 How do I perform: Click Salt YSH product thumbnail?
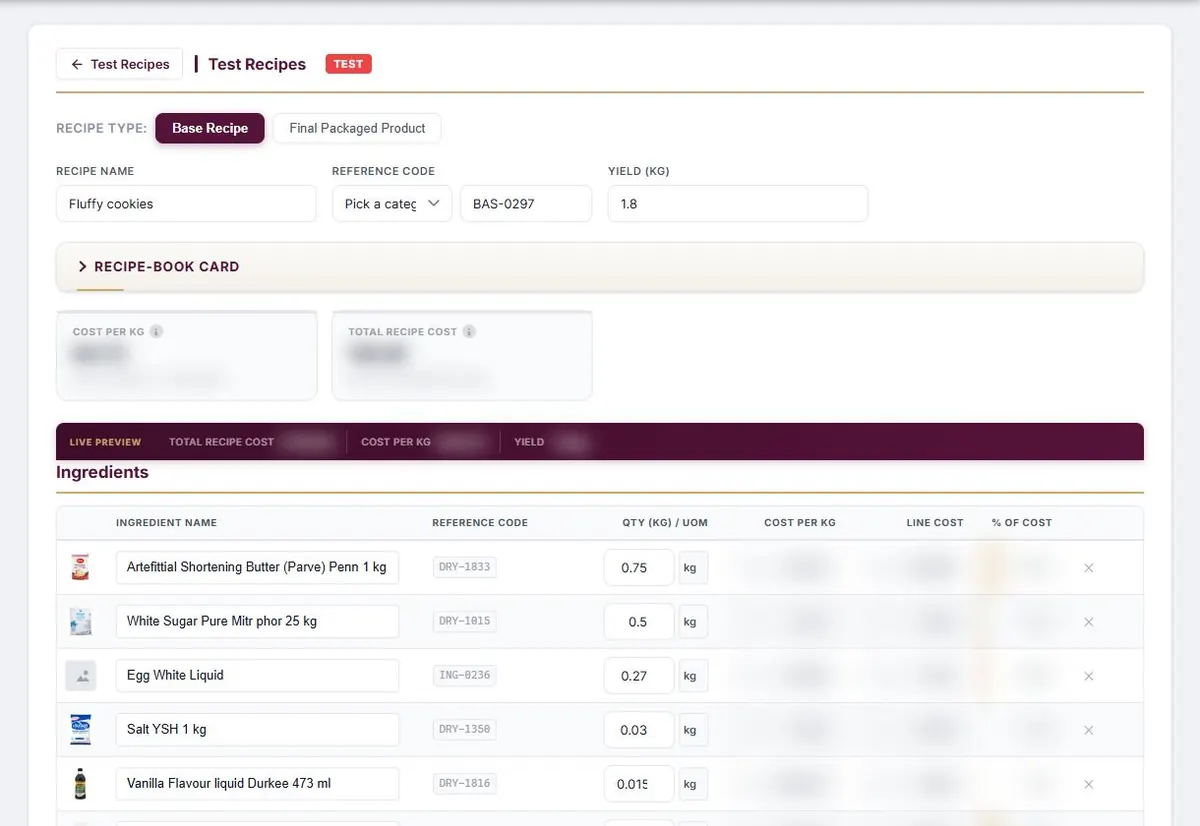point(80,729)
